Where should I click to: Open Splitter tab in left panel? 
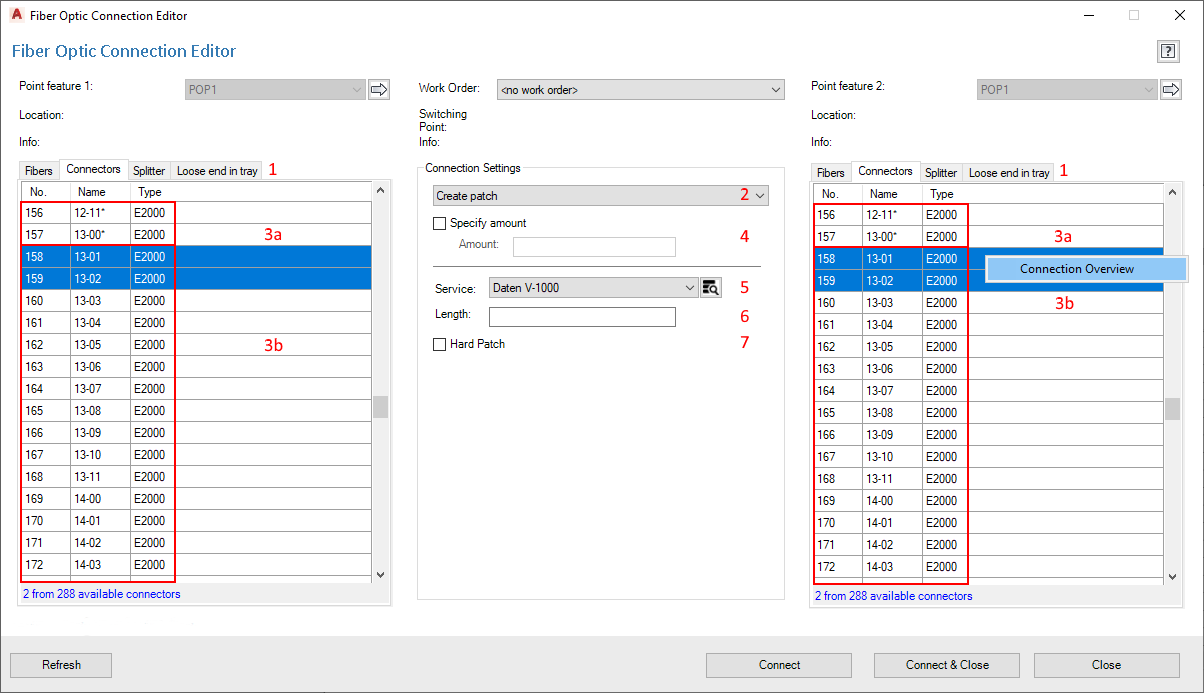(149, 171)
